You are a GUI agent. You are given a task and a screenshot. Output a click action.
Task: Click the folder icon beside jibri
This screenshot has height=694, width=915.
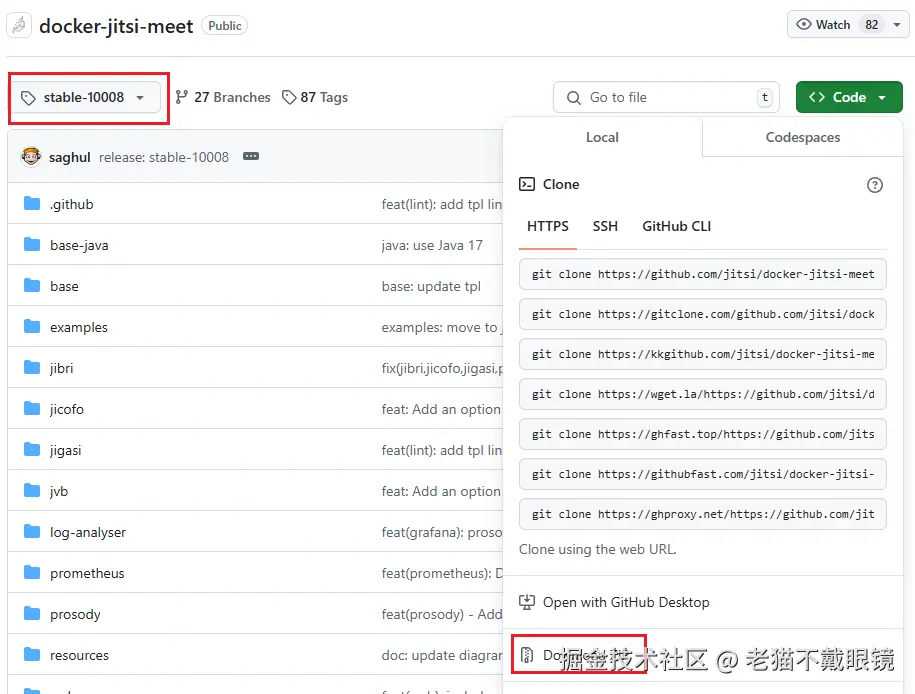coord(32,368)
